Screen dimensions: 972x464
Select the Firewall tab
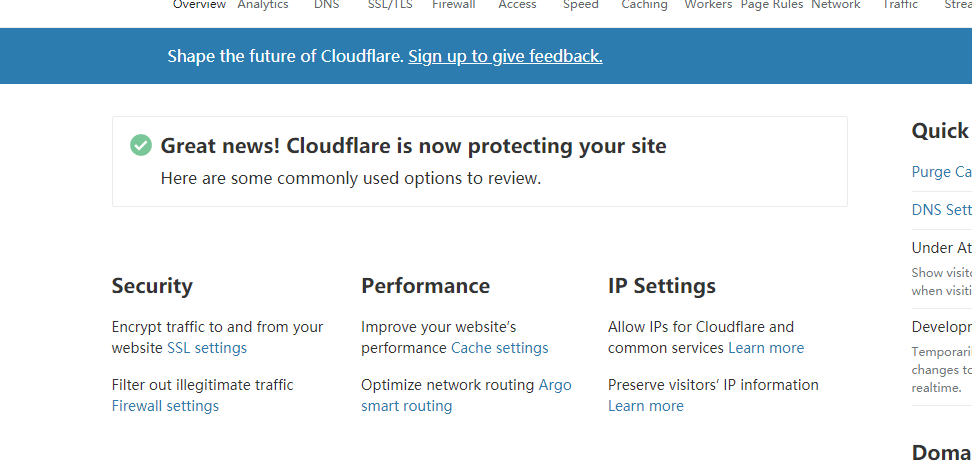click(454, 5)
